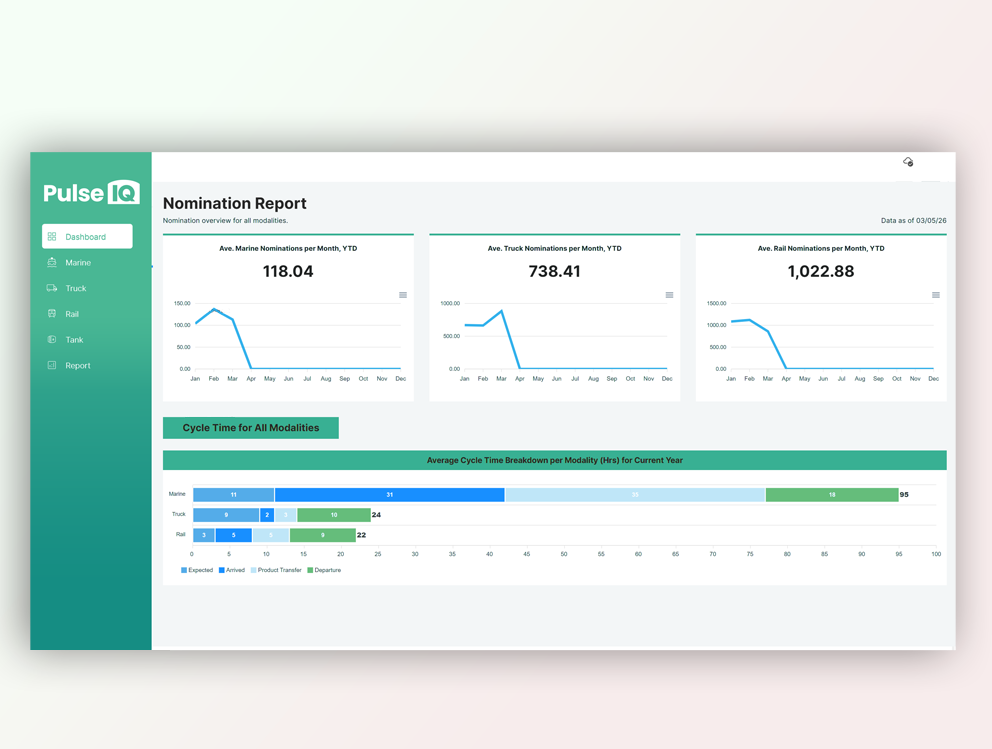
Task: Click the Truck icon in sidebar
Action: (52, 288)
